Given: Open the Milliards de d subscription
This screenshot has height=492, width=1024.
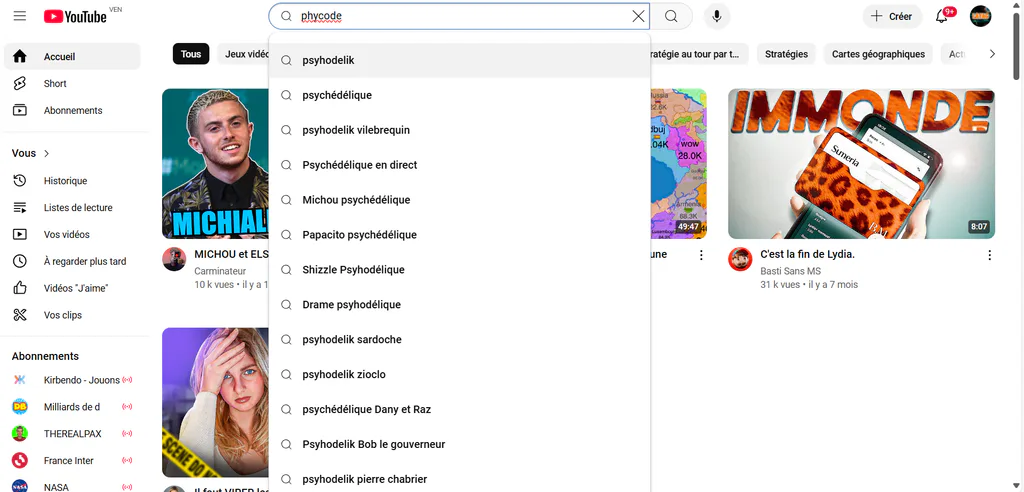Looking at the screenshot, I should (x=72, y=406).
